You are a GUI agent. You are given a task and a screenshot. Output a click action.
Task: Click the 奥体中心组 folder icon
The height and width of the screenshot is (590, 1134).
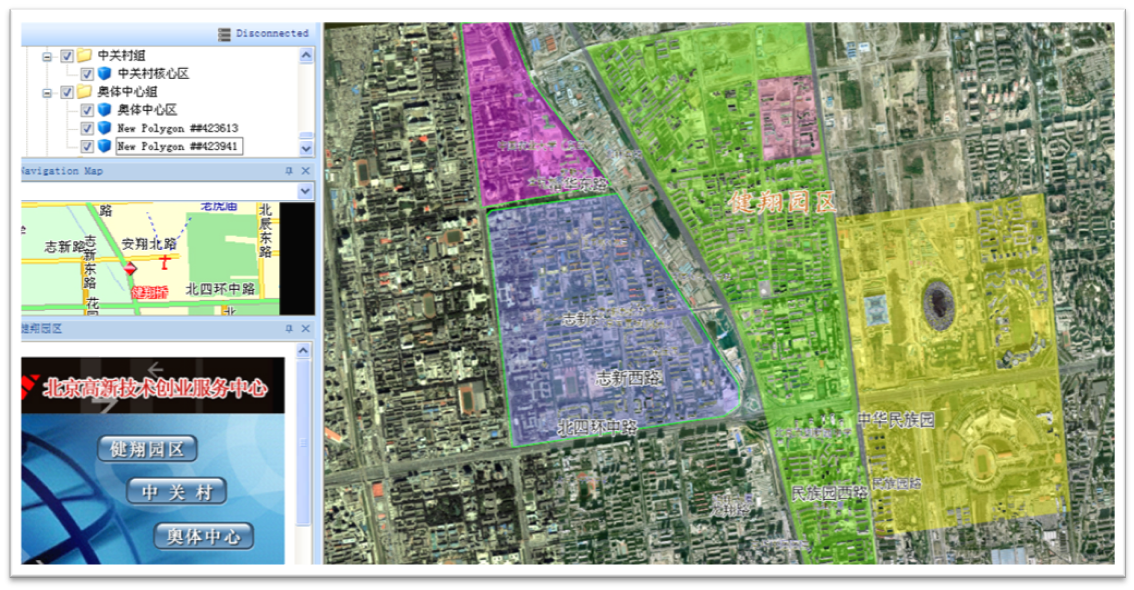(84, 92)
